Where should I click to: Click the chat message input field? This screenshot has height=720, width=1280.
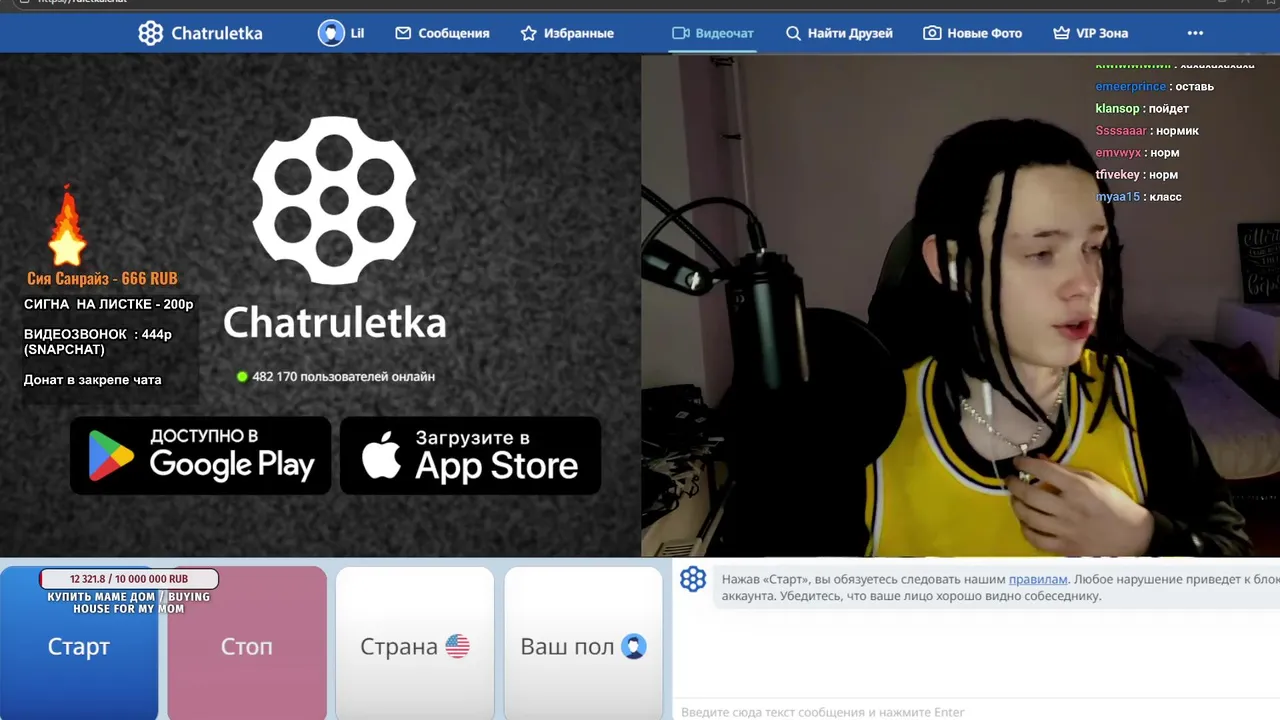[976, 712]
